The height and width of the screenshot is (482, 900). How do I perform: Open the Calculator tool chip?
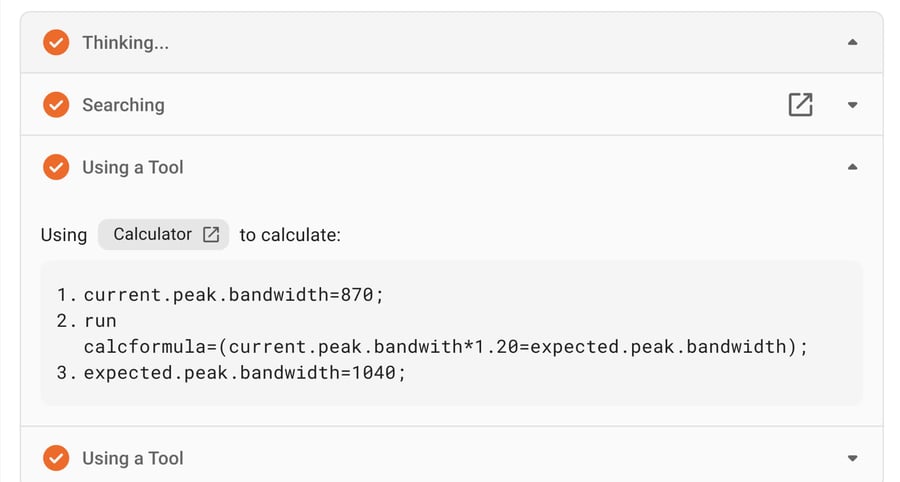coord(152,234)
